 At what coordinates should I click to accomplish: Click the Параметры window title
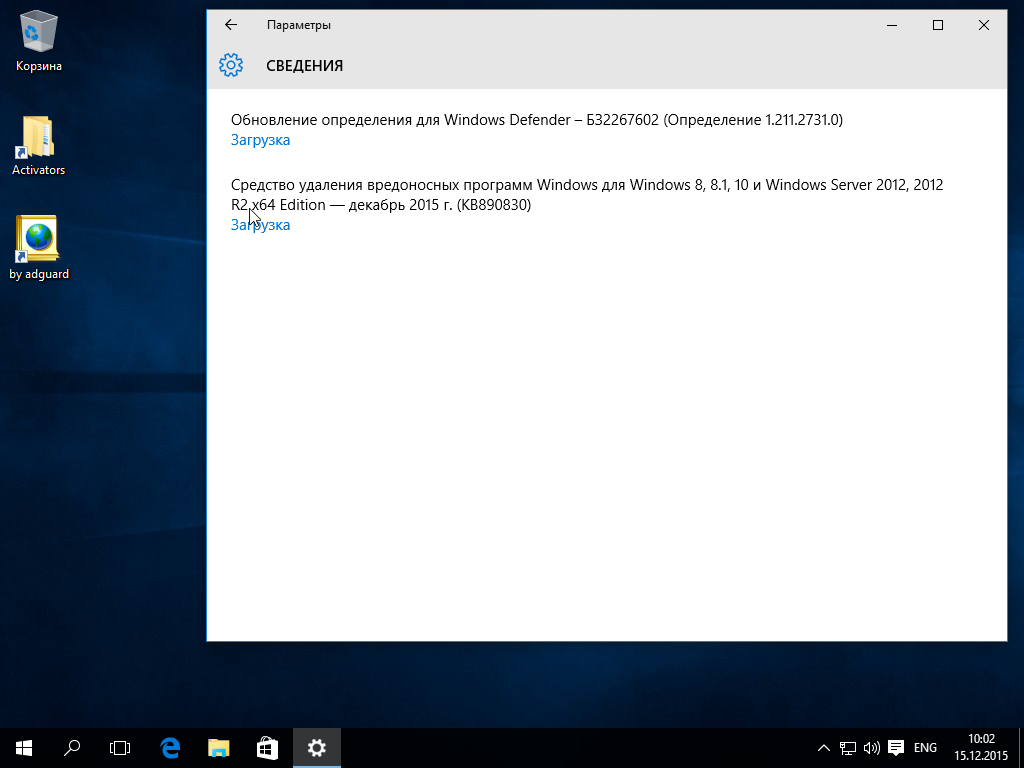pyautogui.click(x=298, y=25)
